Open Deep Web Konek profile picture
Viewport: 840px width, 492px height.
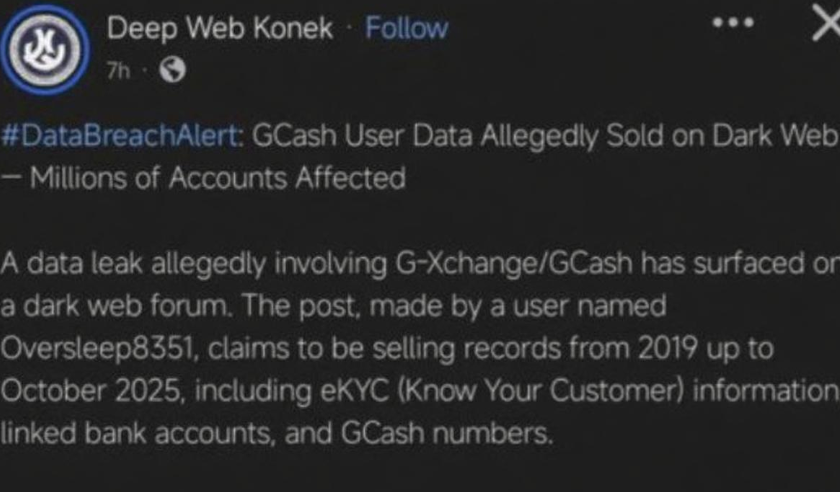pyautogui.click(x=49, y=50)
